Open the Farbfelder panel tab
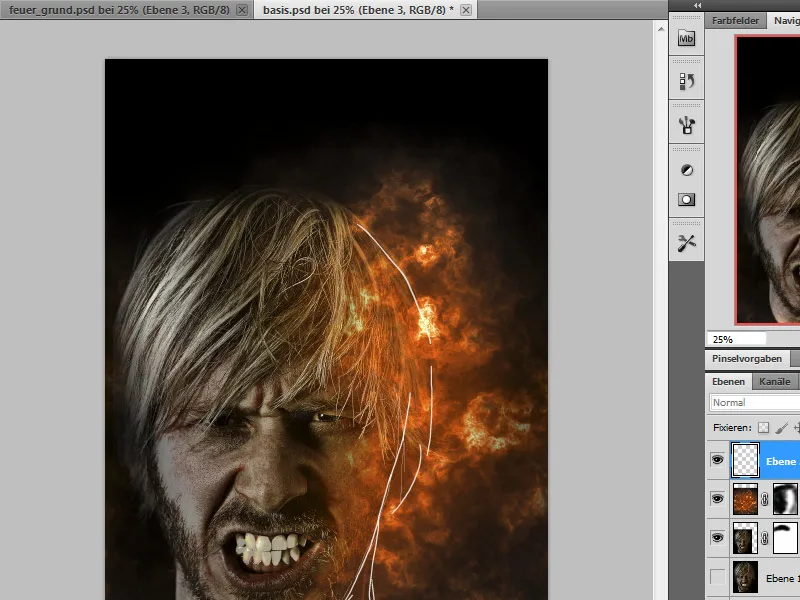The width and height of the screenshot is (800, 600). click(735, 21)
